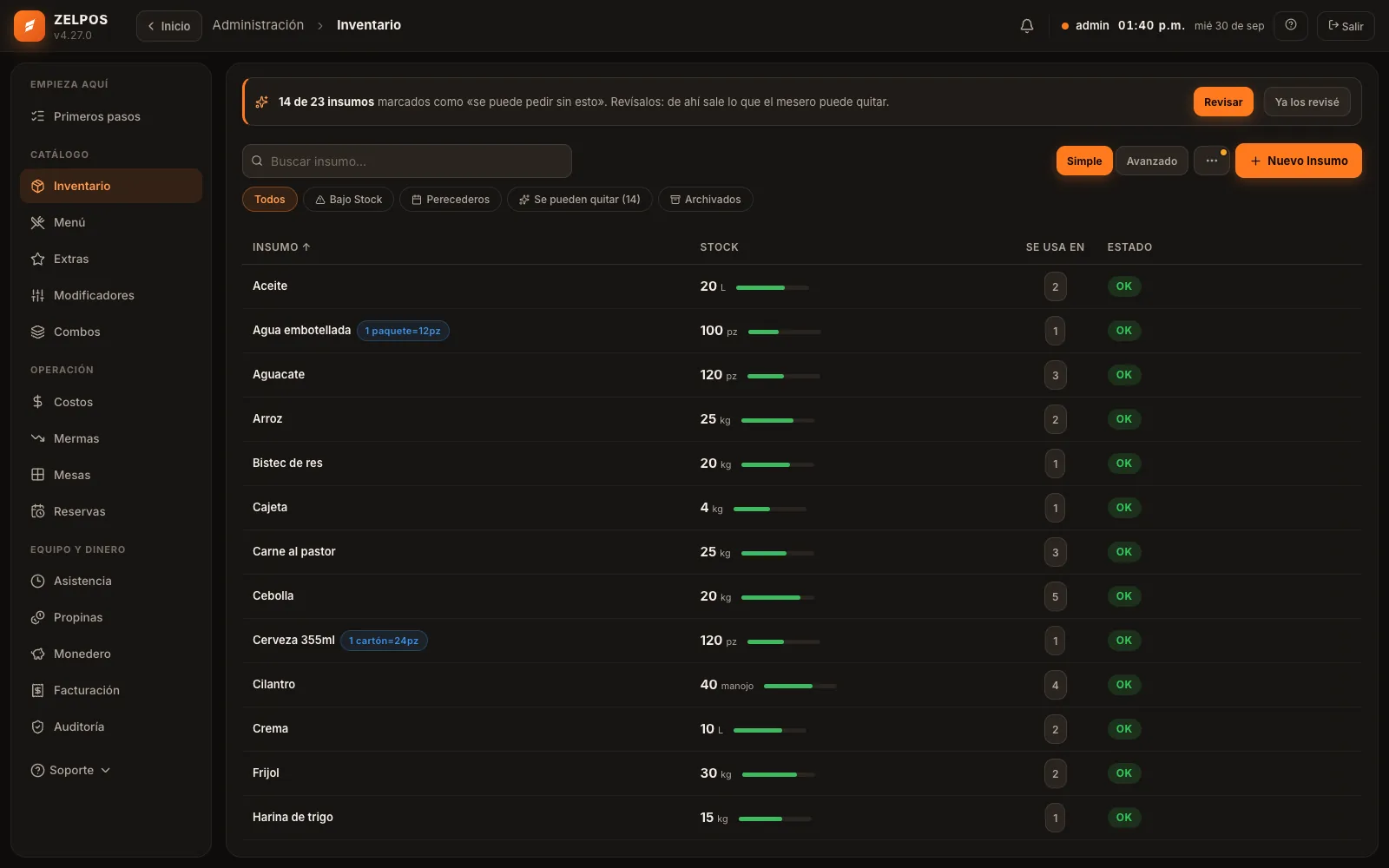Click the Cebolla usage count badge
The height and width of the screenshot is (868, 1389).
click(x=1055, y=596)
